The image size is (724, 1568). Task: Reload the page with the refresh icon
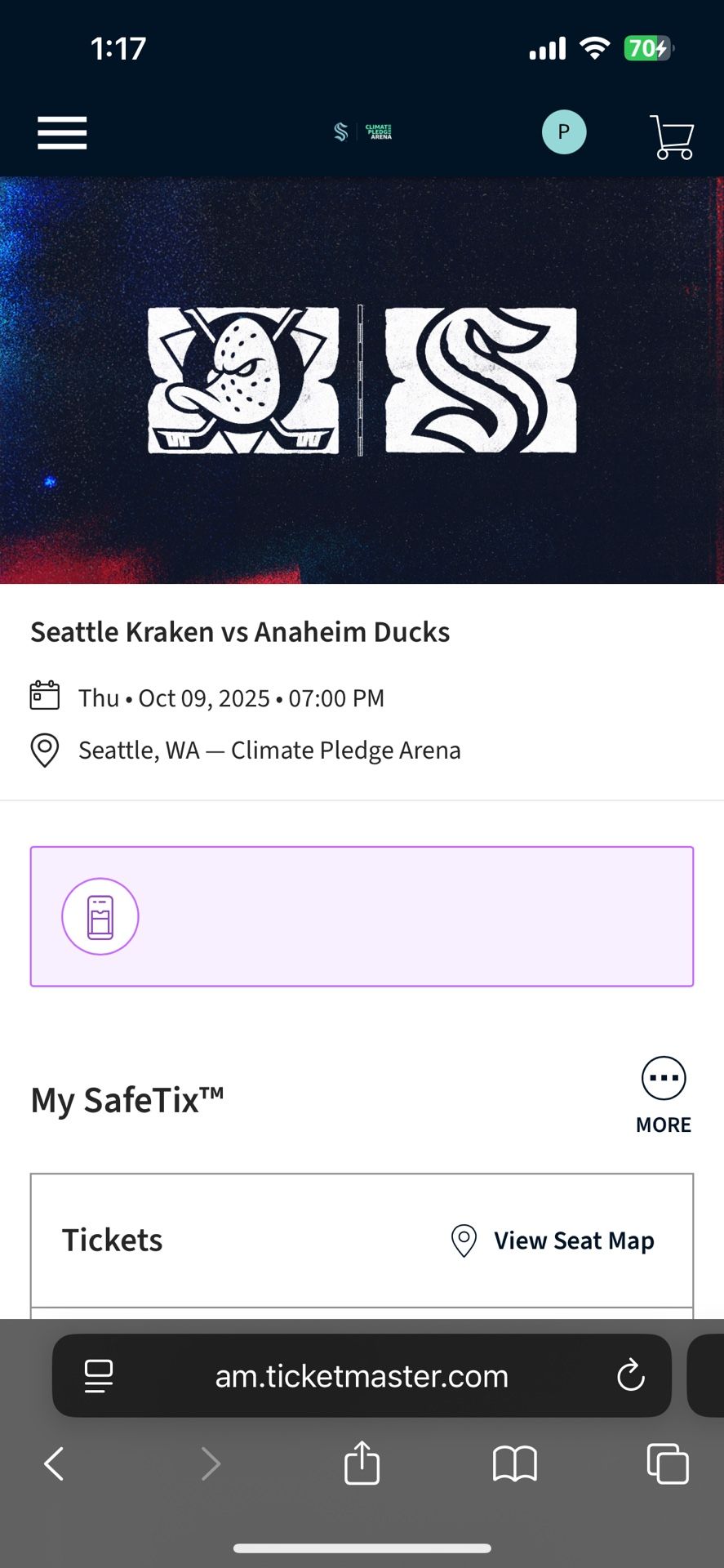[630, 1376]
